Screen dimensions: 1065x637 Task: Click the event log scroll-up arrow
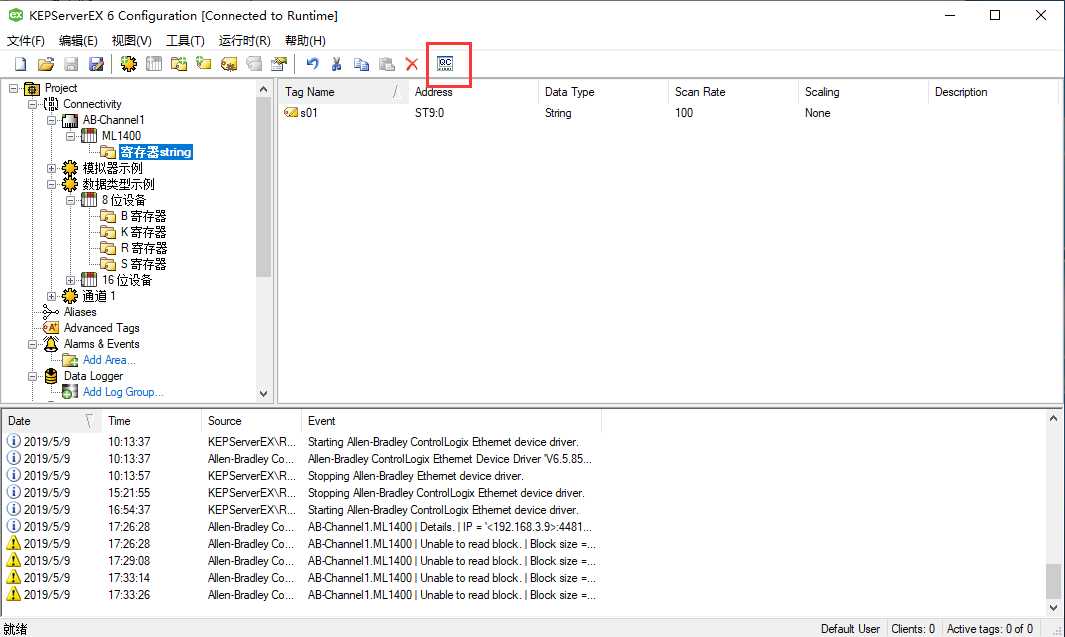tap(1053, 419)
